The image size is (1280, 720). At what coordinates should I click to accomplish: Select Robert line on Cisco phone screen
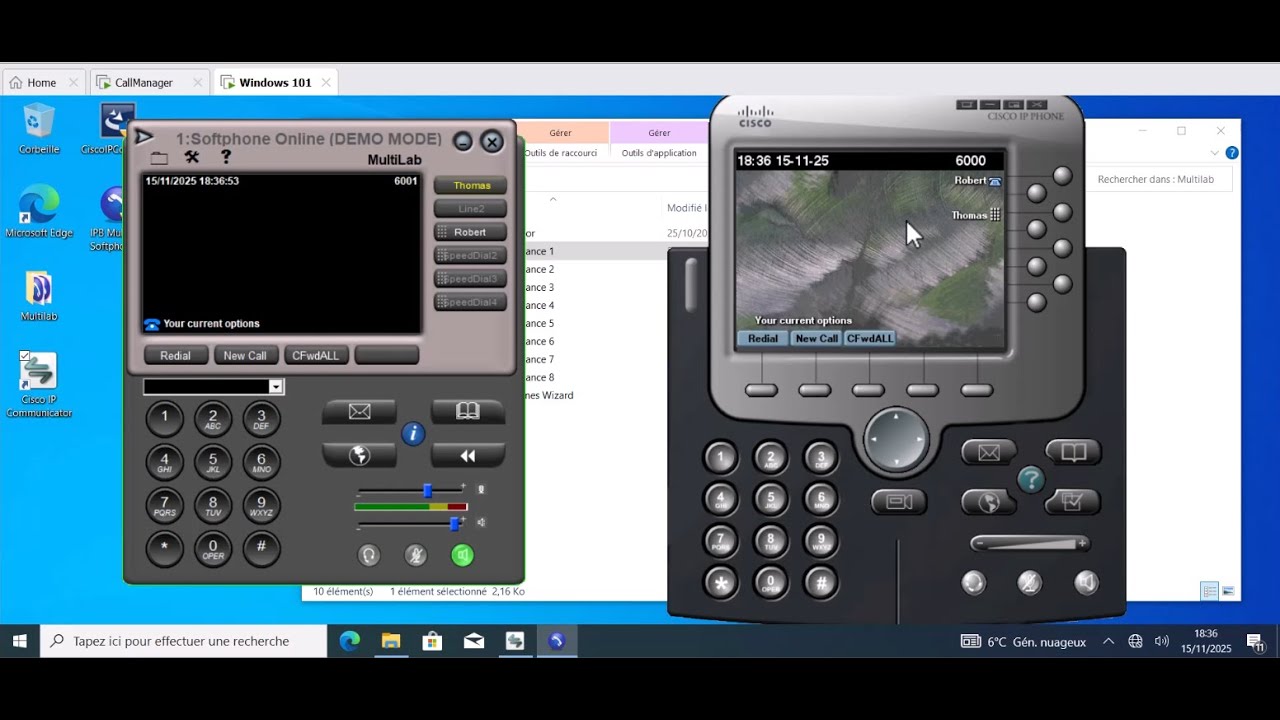pos(977,181)
